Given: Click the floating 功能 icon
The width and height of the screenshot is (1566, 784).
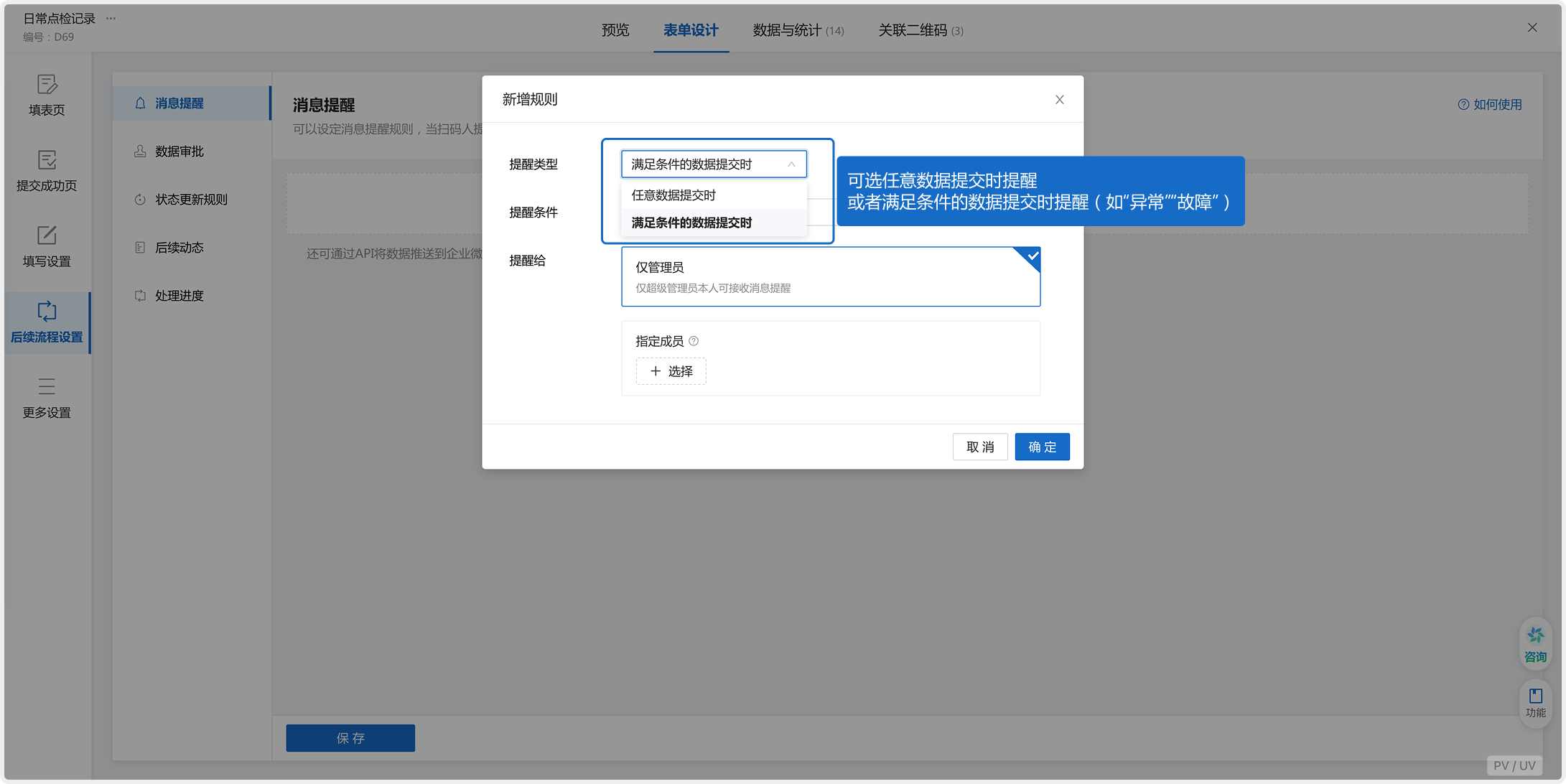Looking at the screenshot, I should pos(1536,702).
